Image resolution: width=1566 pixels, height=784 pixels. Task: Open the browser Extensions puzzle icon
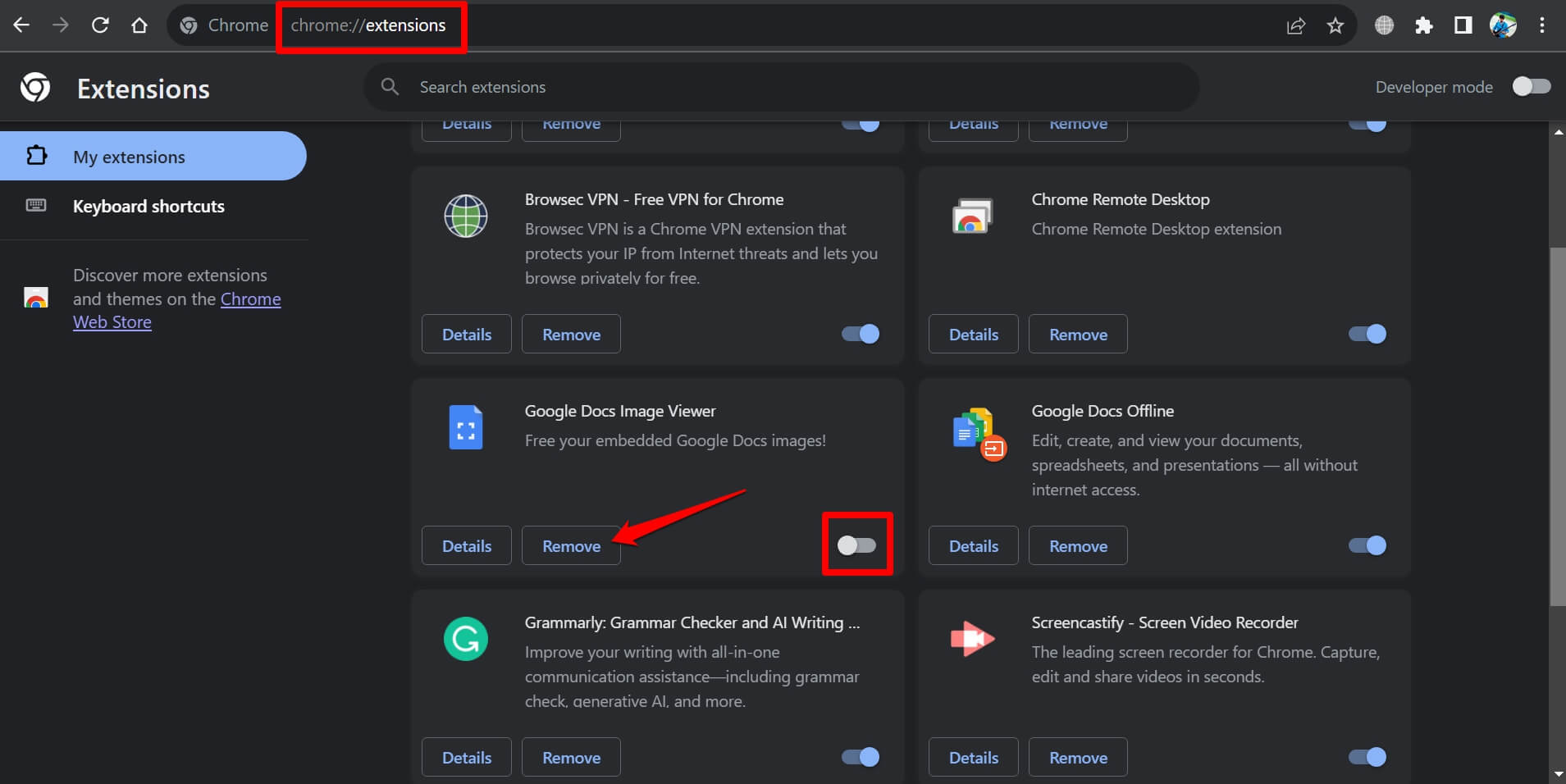pos(1424,25)
